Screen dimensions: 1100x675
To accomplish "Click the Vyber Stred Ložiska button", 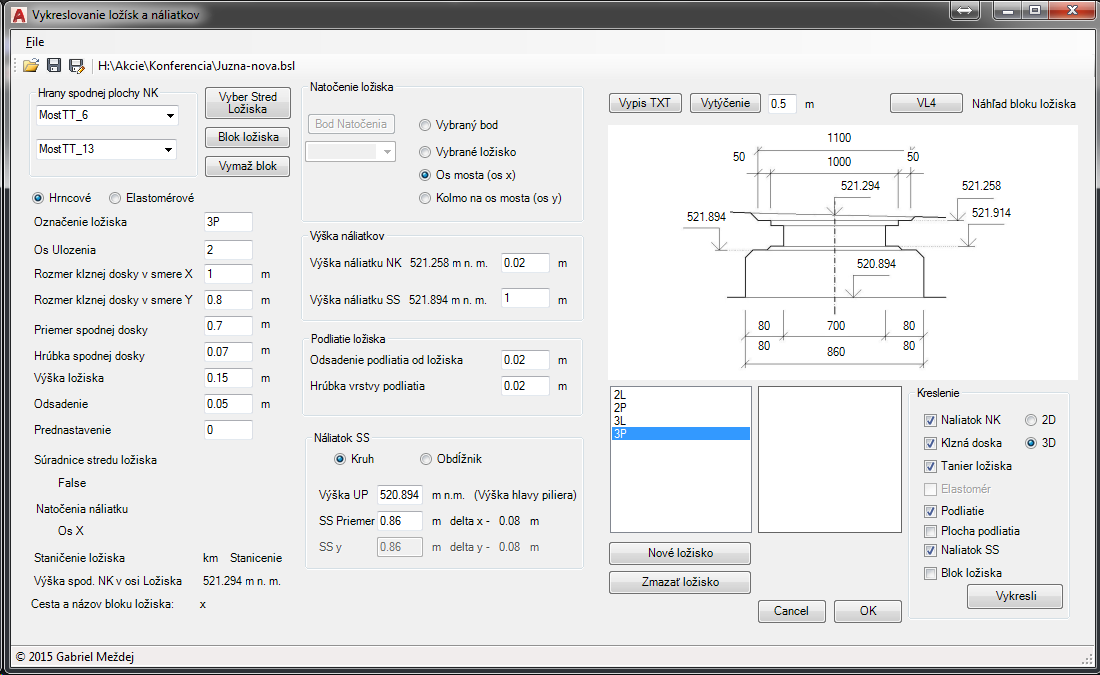I will [247, 103].
